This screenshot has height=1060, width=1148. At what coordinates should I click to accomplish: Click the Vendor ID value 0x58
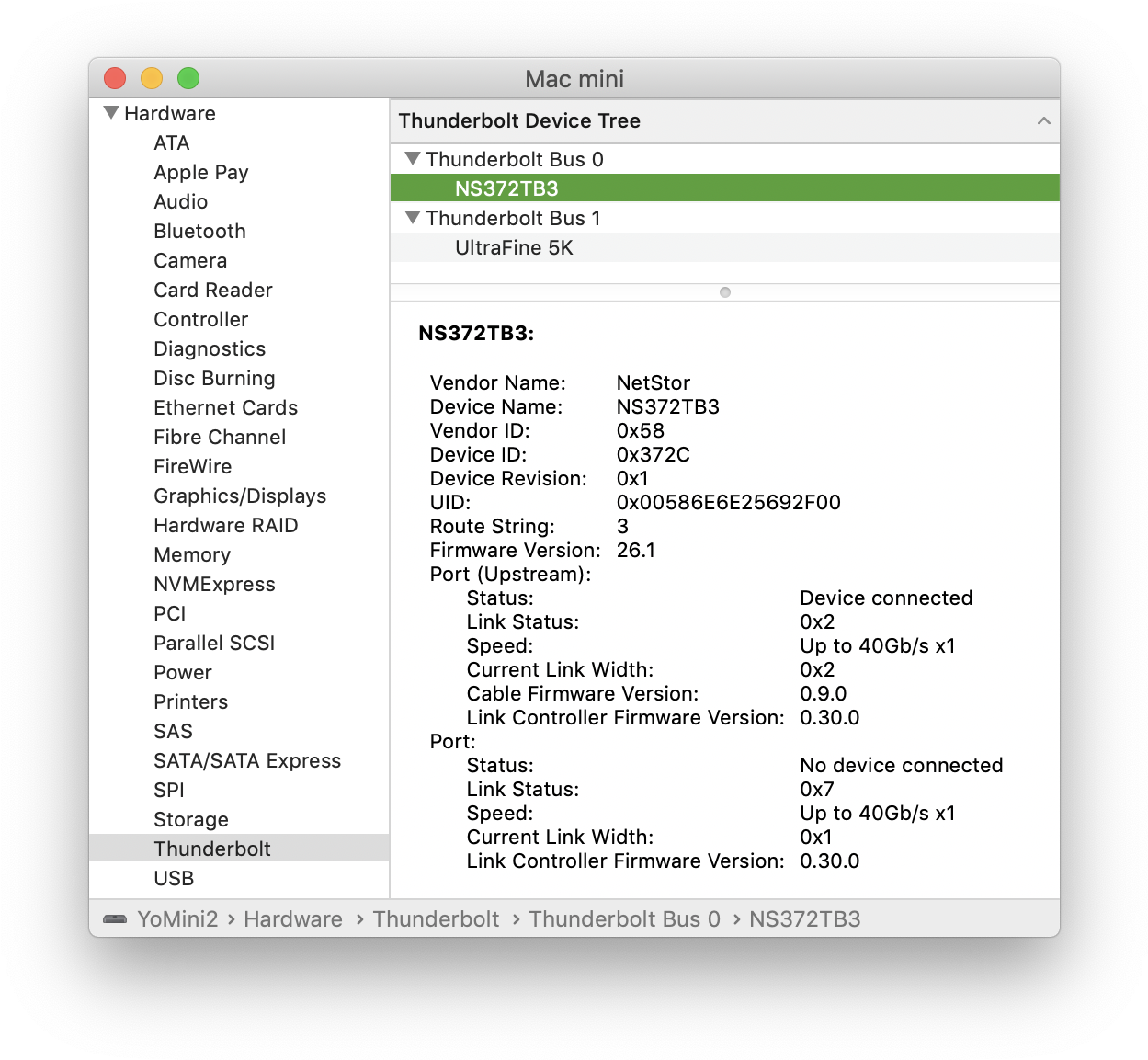641,430
